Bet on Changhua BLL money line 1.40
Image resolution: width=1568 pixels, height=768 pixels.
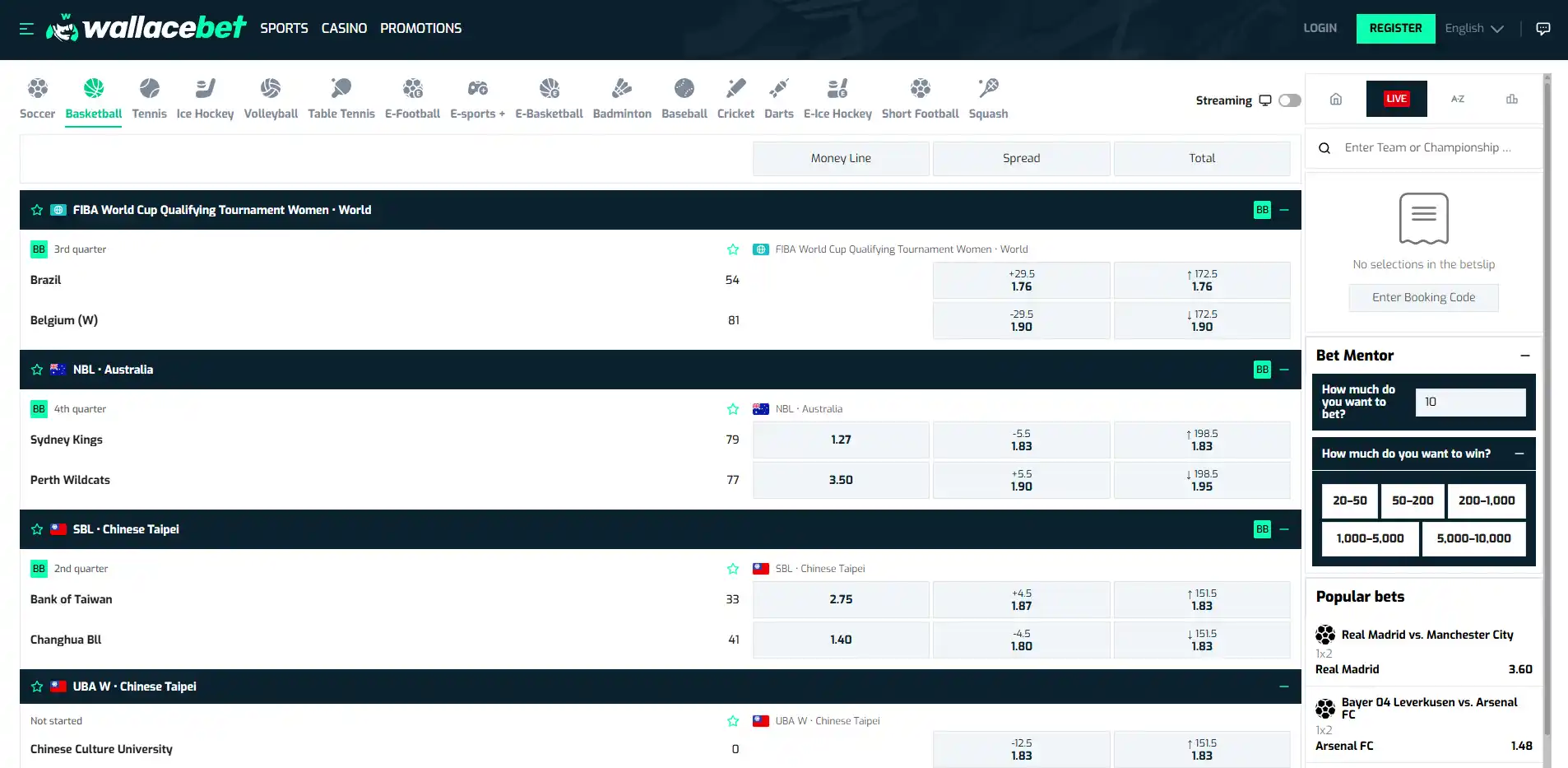(x=841, y=640)
